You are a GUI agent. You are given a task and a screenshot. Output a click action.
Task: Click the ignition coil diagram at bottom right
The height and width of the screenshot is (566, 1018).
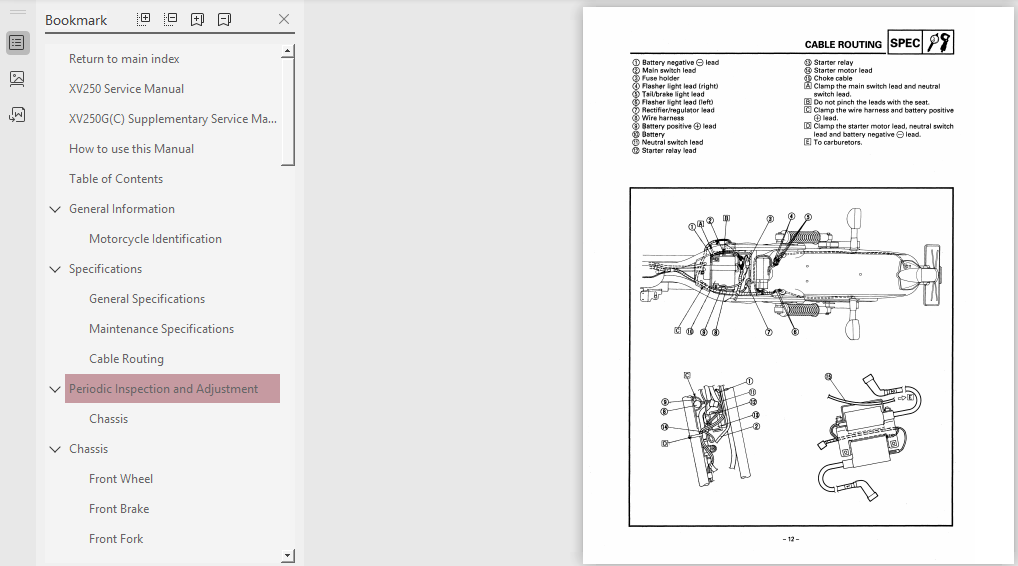pos(867,436)
